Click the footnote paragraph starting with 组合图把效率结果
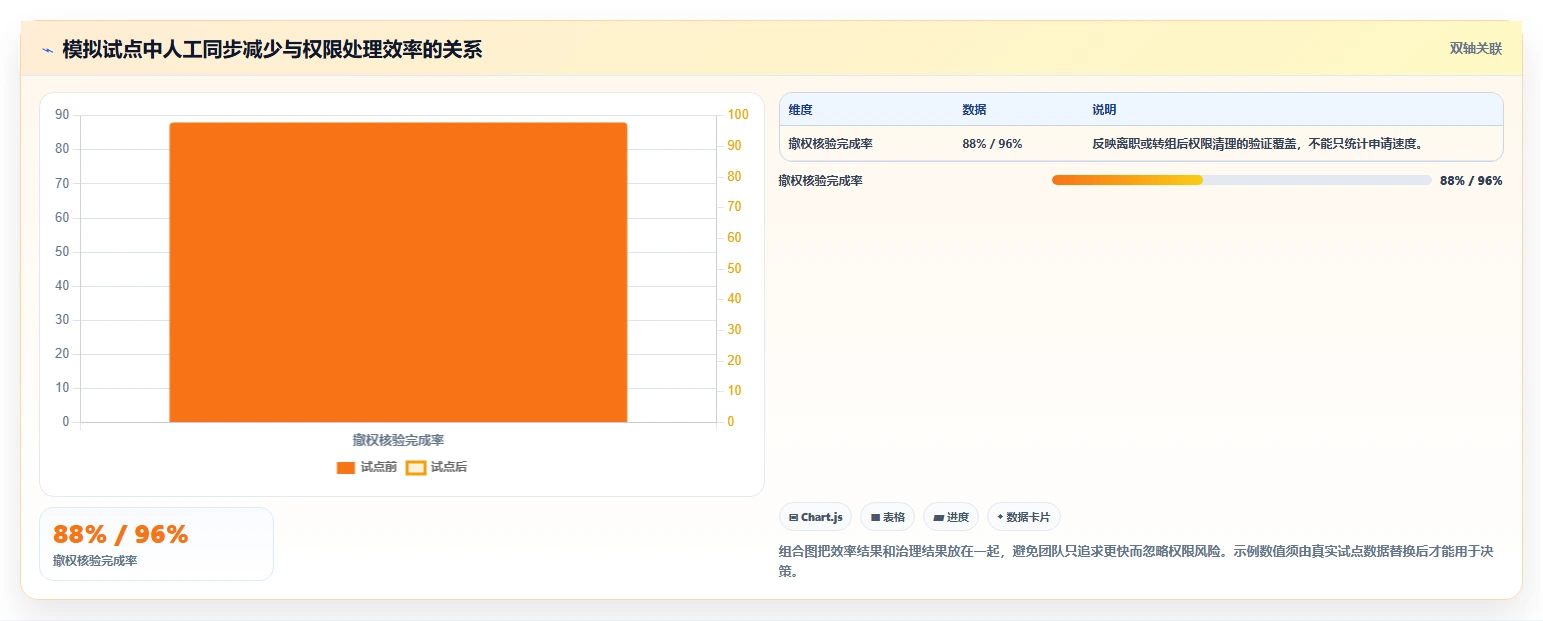 [1135, 561]
